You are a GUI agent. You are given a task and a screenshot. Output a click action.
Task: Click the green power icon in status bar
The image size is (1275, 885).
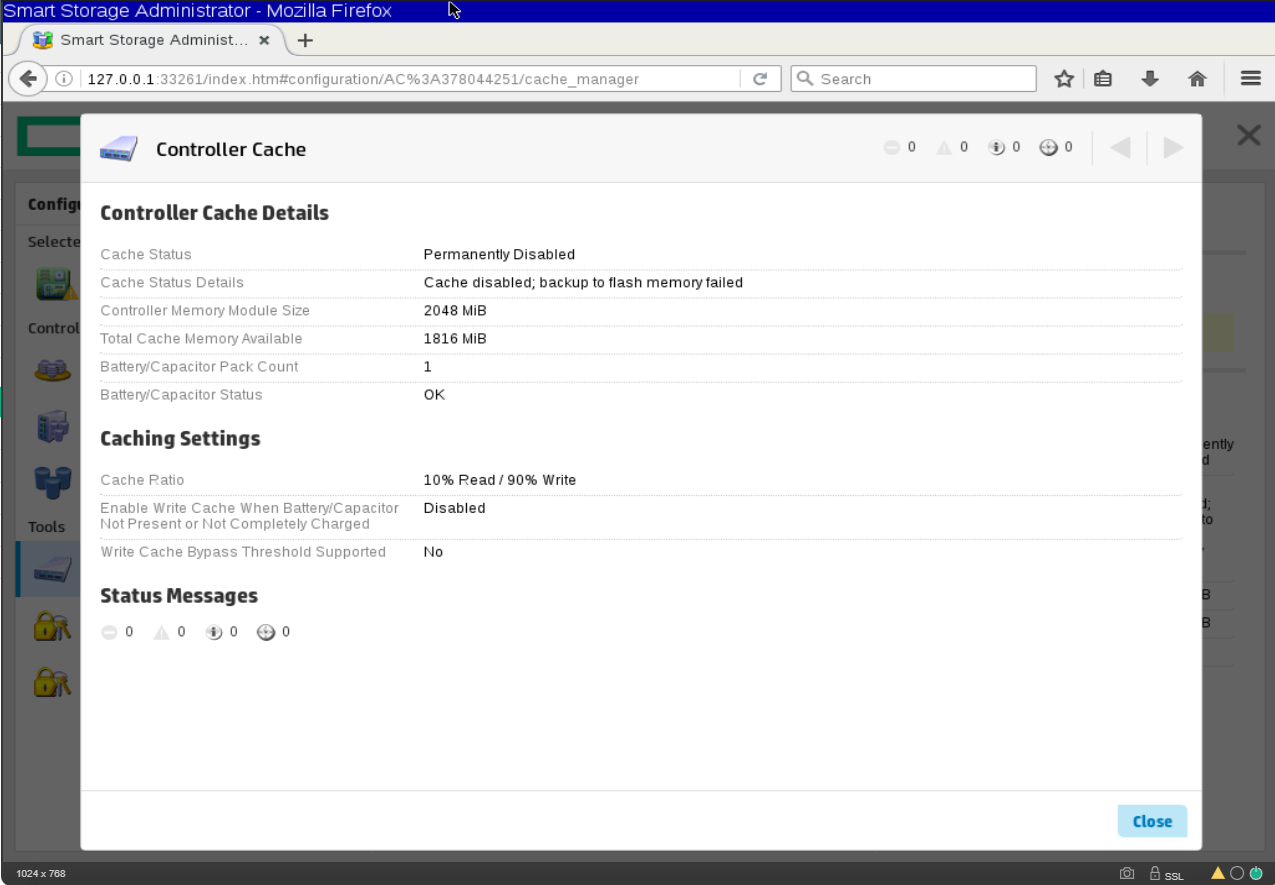tap(1256, 873)
